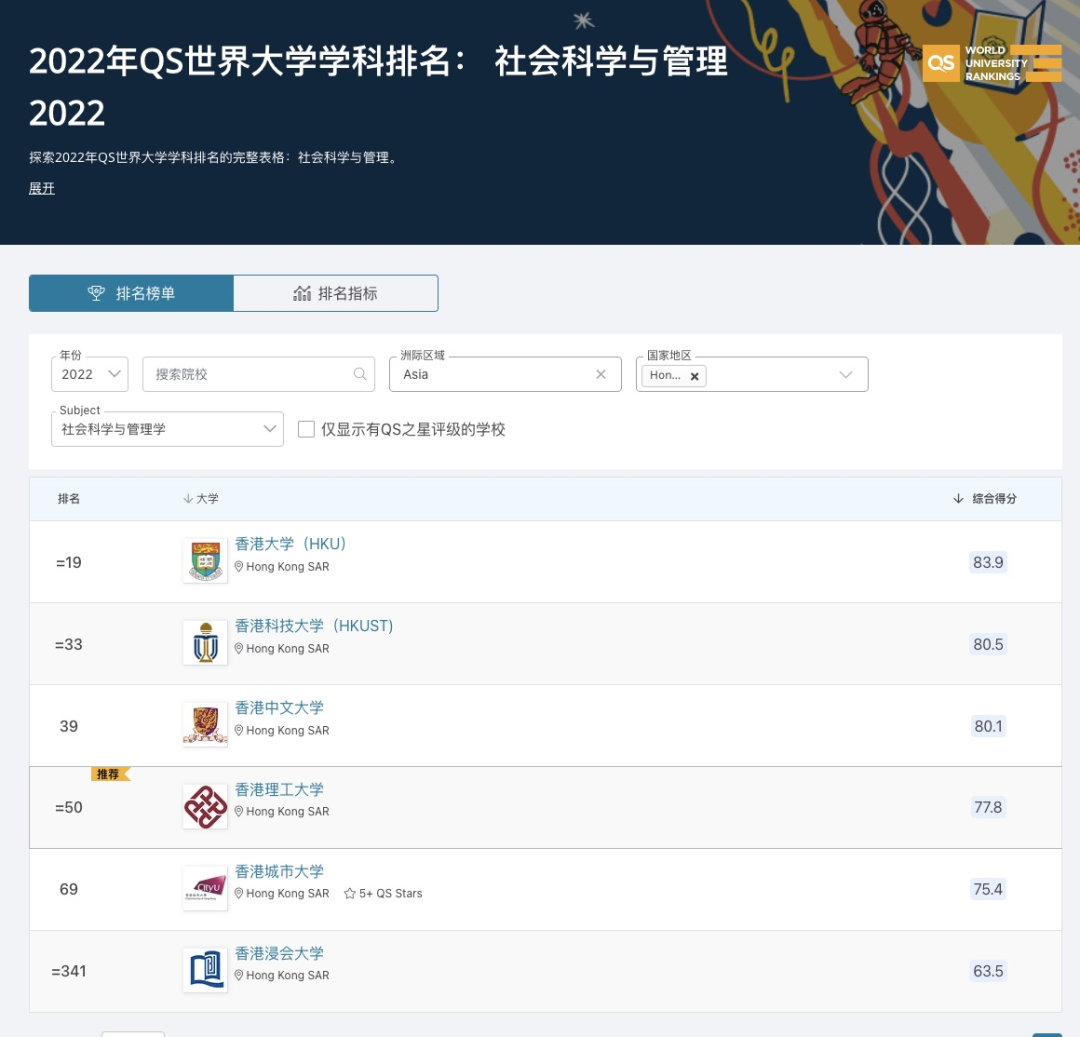Click the 香港中文大学 crest logo
This screenshot has height=1037, width=1080.
tap(205, 725)
